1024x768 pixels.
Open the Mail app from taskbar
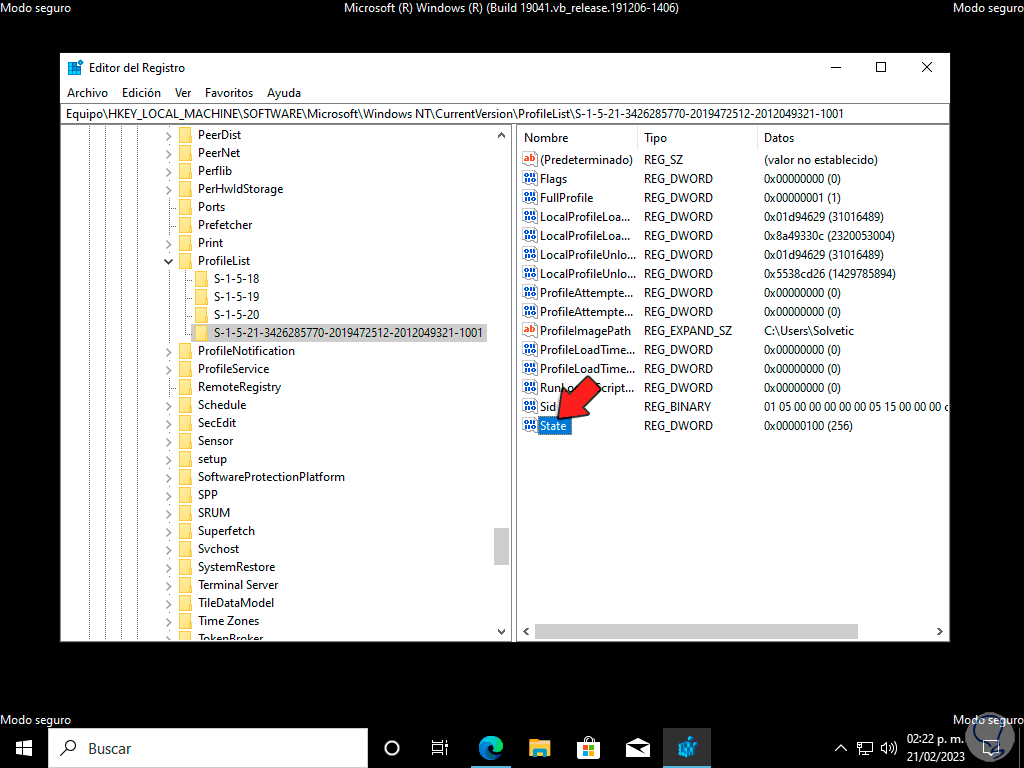pos(637,748)
